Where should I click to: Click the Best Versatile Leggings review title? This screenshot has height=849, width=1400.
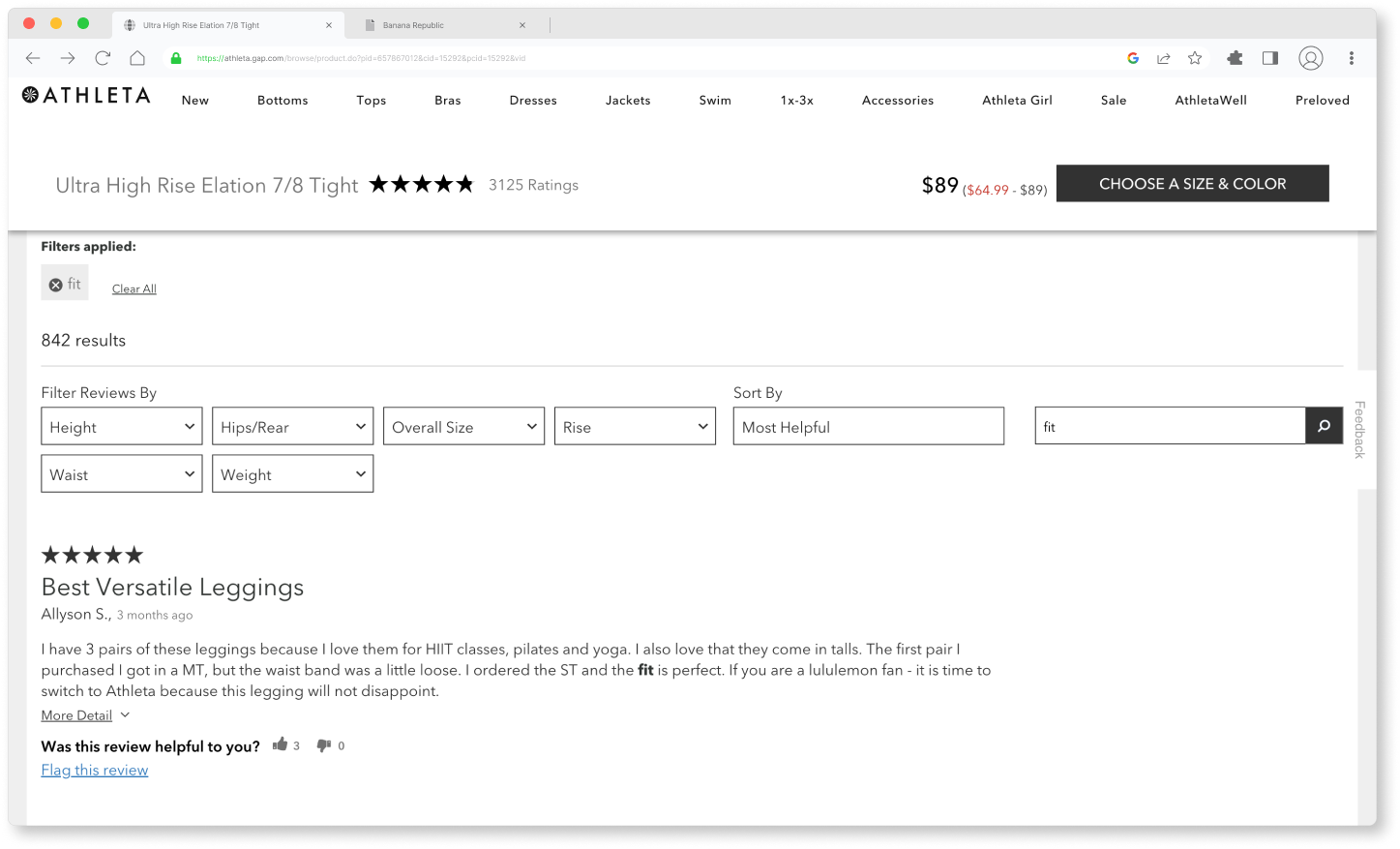pos(172,588)
